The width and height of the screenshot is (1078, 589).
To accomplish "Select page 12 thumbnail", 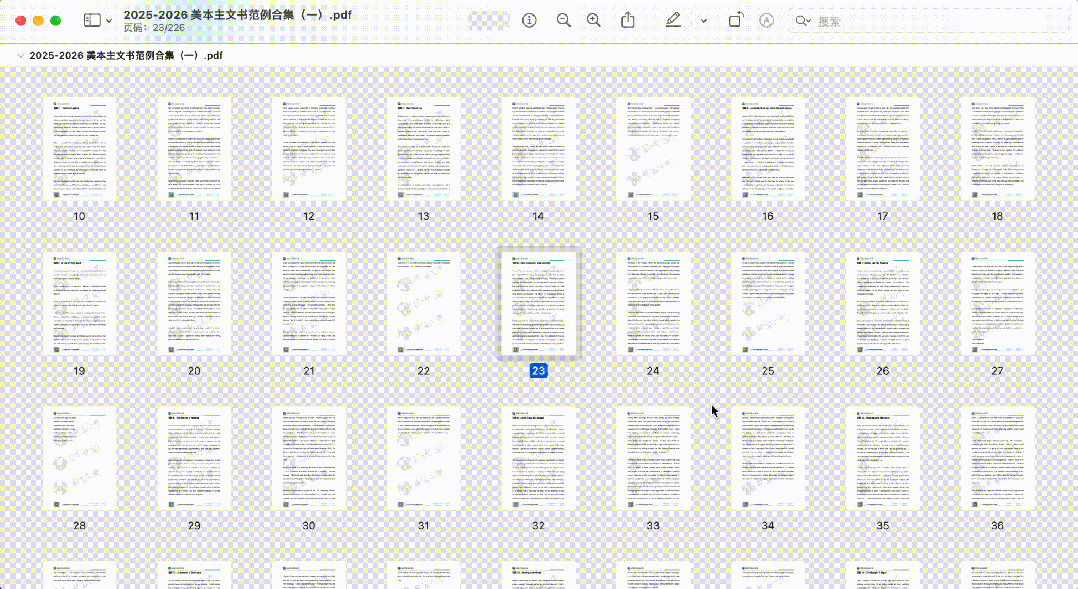I will [x=309, y=149].
